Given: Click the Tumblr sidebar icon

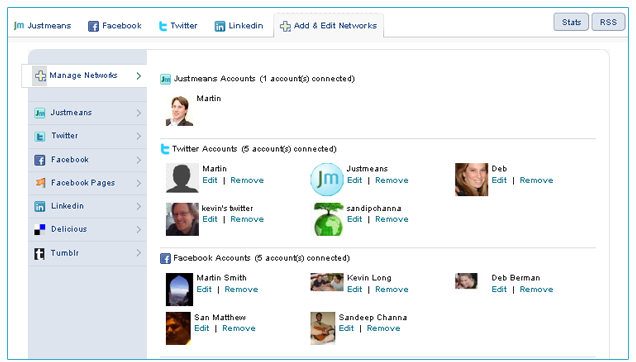Looking at the screenshot, I should [x=39, y=254].
